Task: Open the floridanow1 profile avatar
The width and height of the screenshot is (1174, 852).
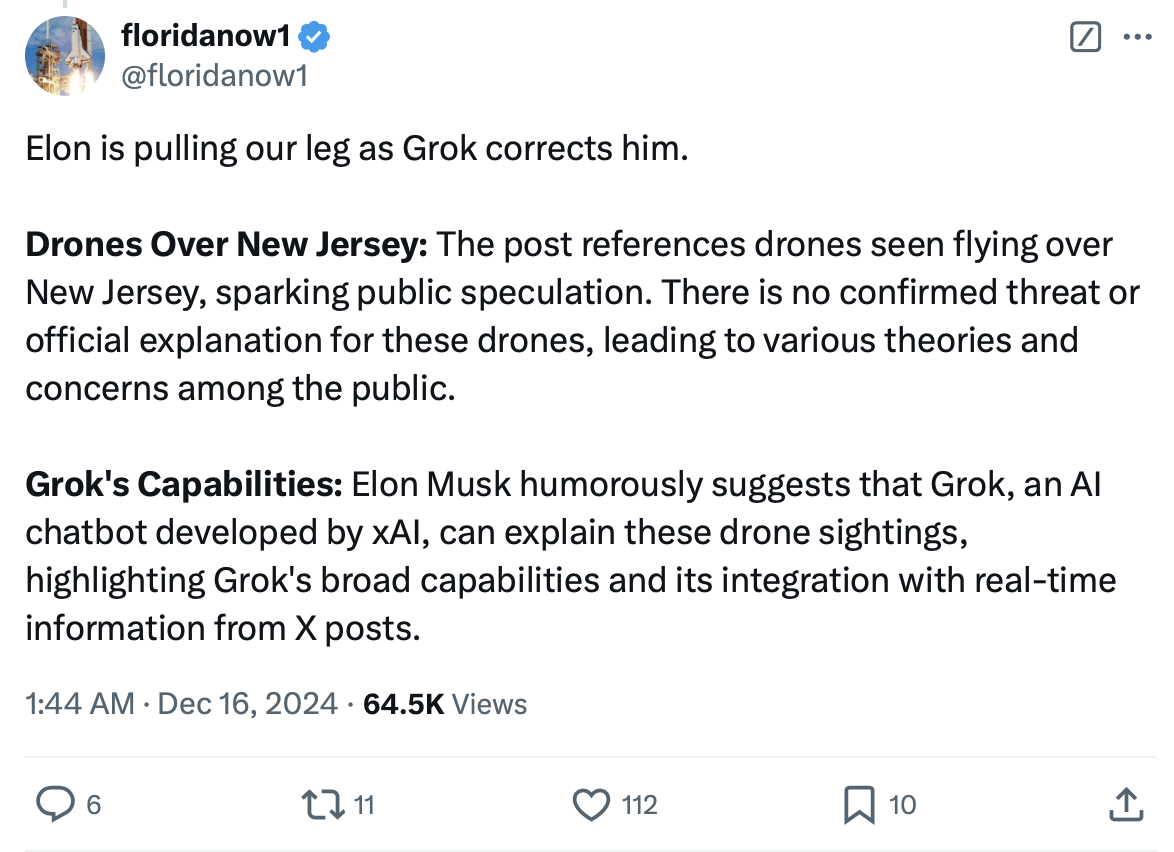Action: pos(65,56)
